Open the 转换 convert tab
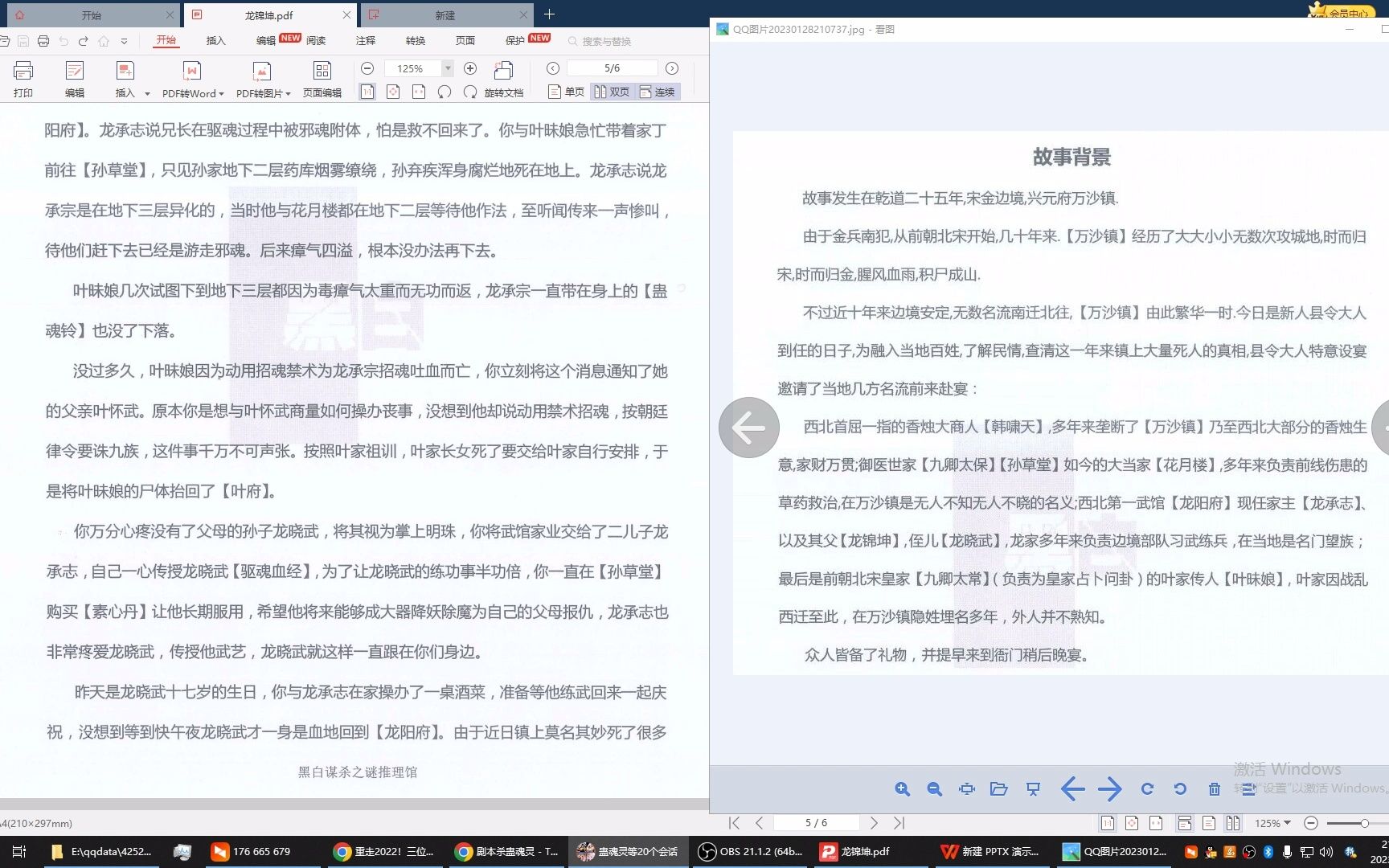This screenshot has width=1389, height=868. coord(416,40)
